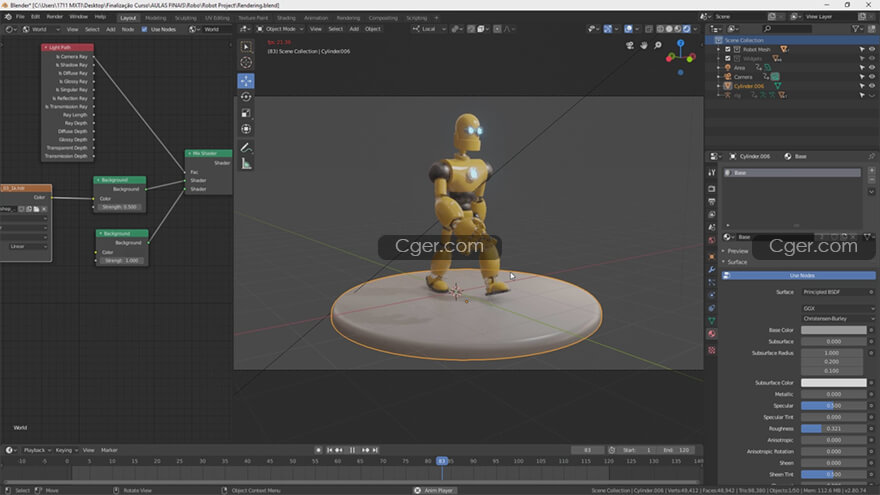This screenshot has width=880, height=495.
Task: Open the Base Color swatch
Action: point(833,330)
